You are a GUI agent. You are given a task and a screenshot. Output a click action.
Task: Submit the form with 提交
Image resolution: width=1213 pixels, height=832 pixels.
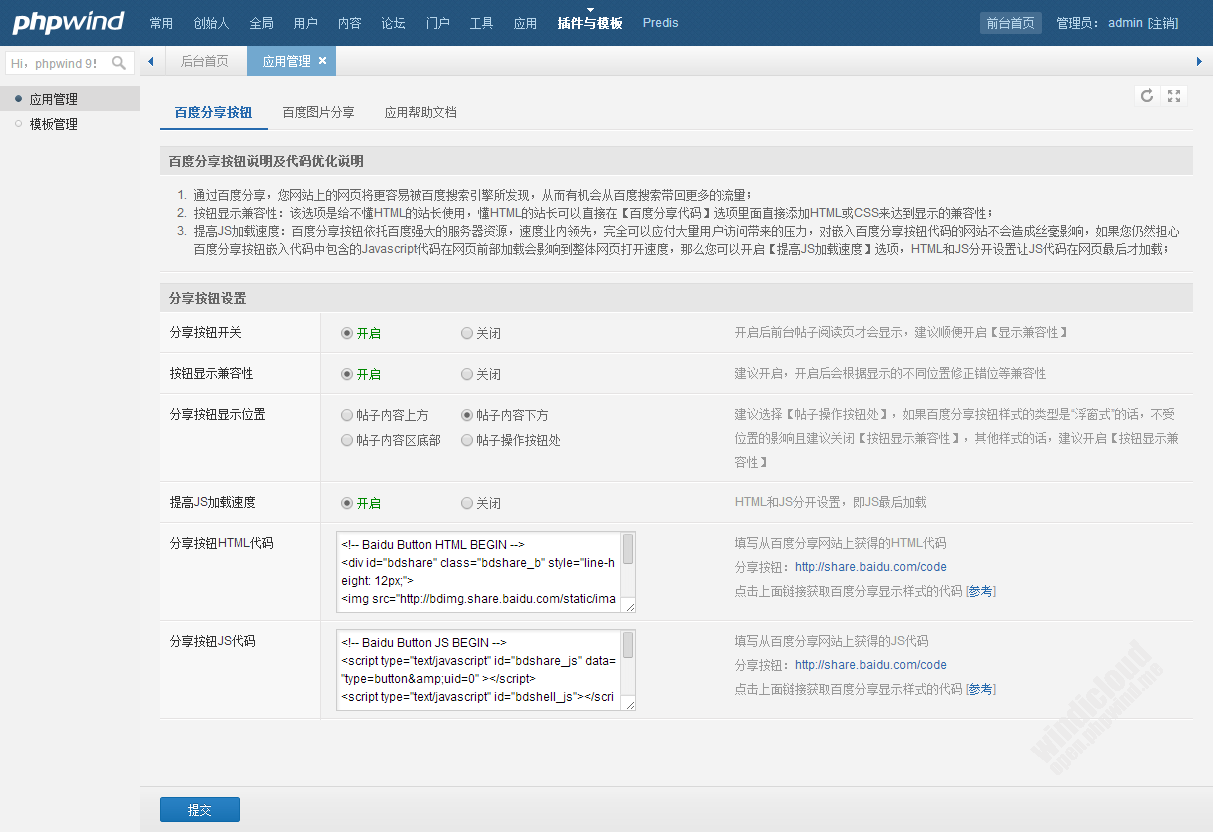pyautogui.click(x=200, y=809)
